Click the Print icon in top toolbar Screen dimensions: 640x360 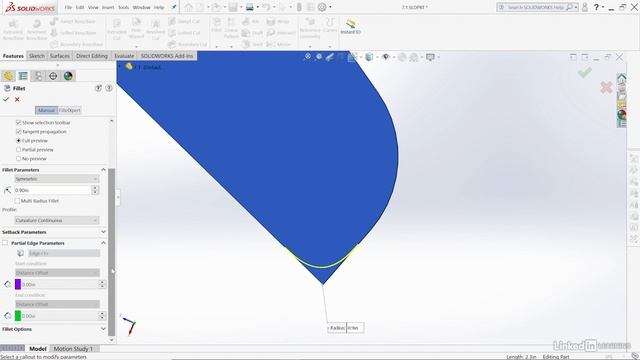click(x=249, y=7)
